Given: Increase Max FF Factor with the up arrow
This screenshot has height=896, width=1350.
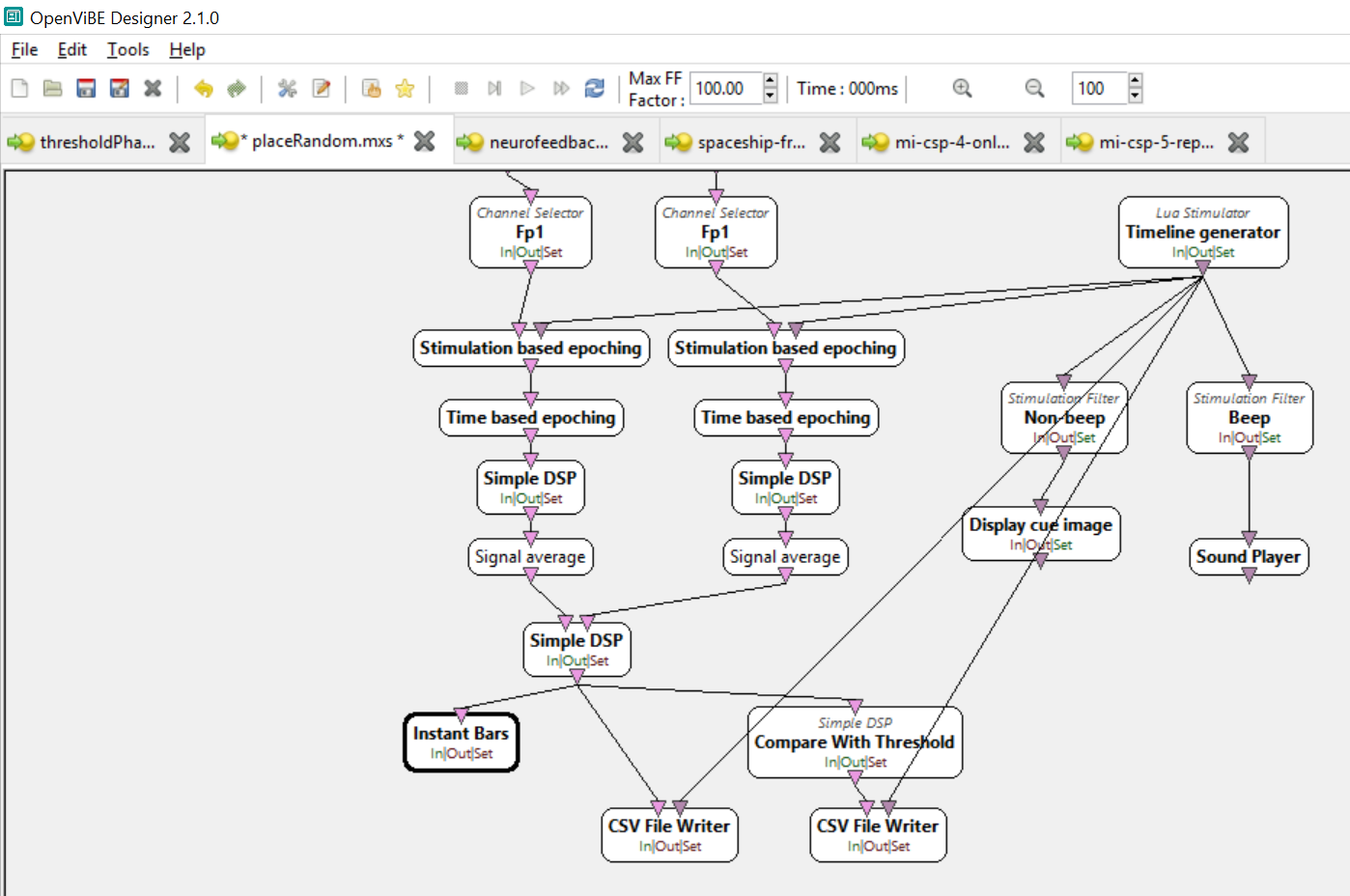Looking at the screenshot, I should (x=770, y=80).
